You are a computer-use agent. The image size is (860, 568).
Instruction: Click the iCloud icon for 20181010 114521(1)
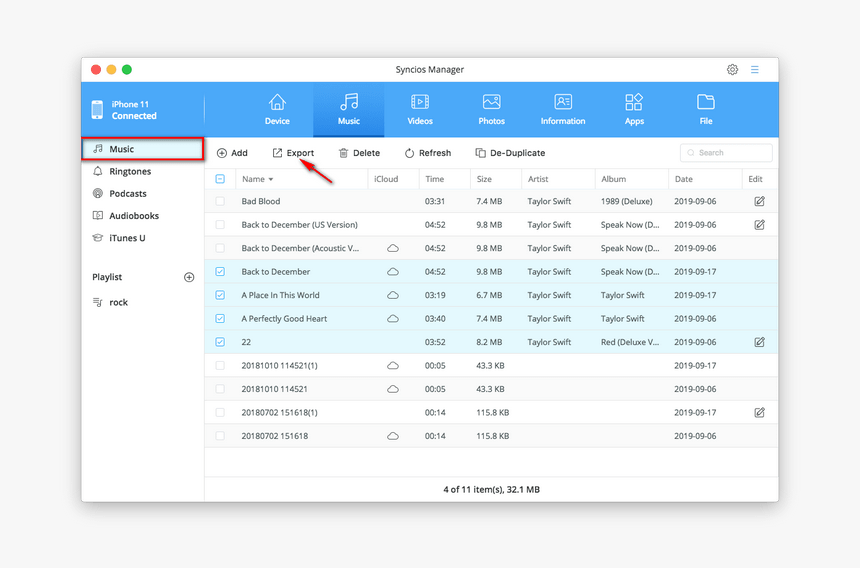pyautogui.click(x=393, y=366)
